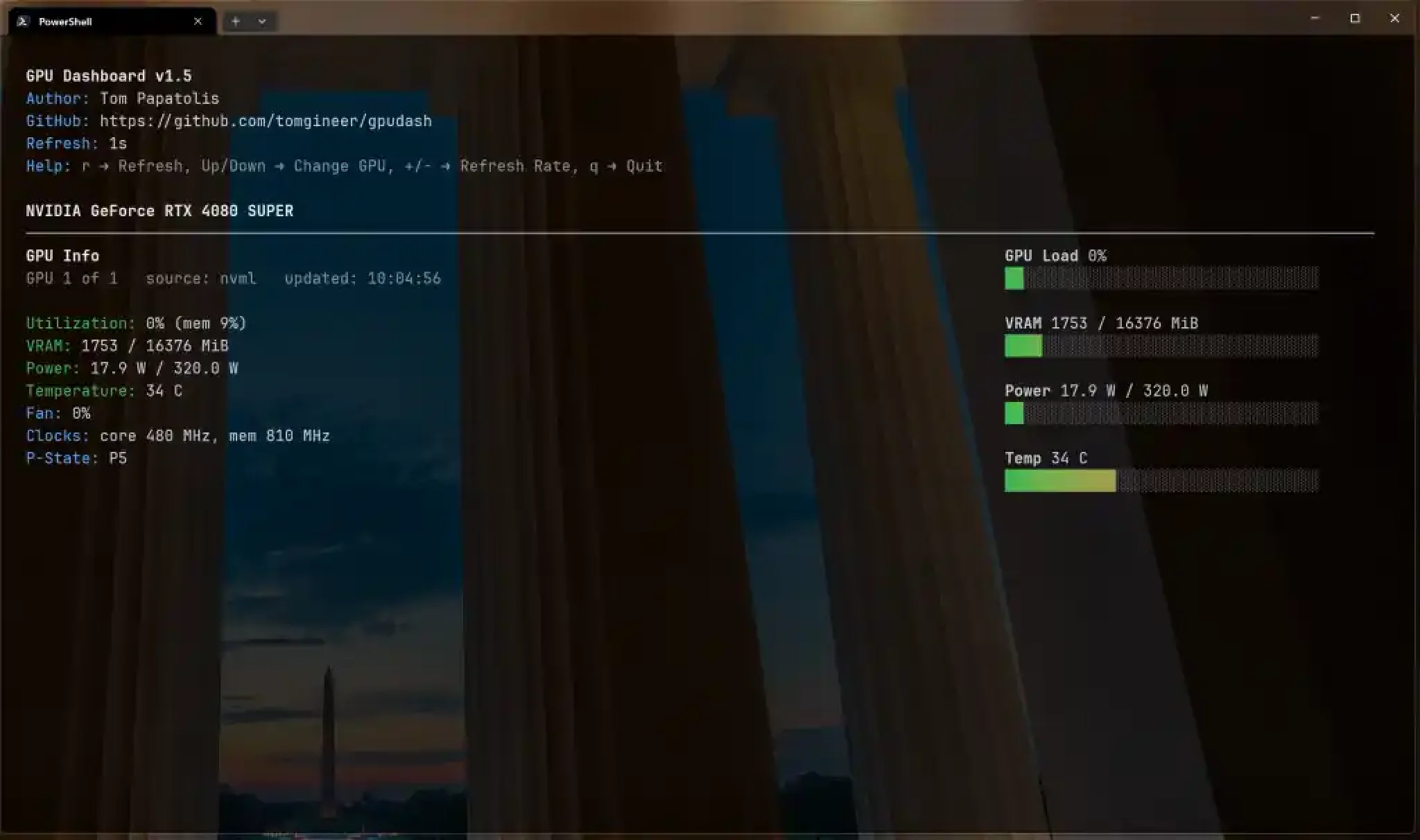The image size is (1420, 840).
Task: Close the PowerShell tab
Action: (x=198, y=21)
